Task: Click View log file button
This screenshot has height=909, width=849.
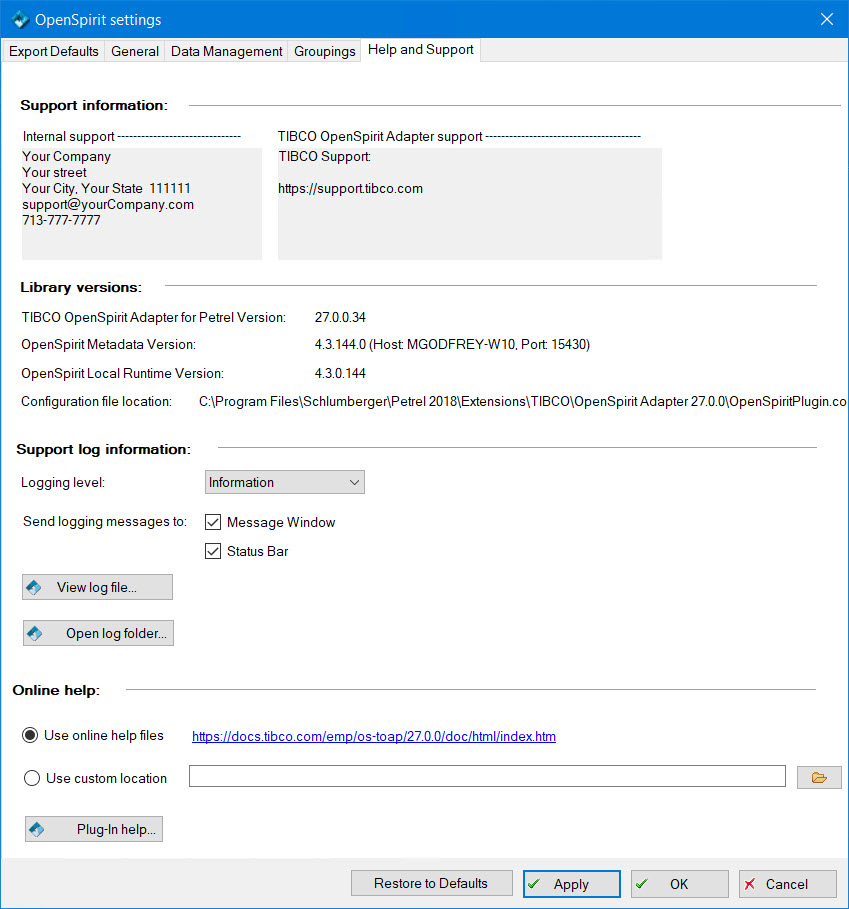Action: point(97,587)
